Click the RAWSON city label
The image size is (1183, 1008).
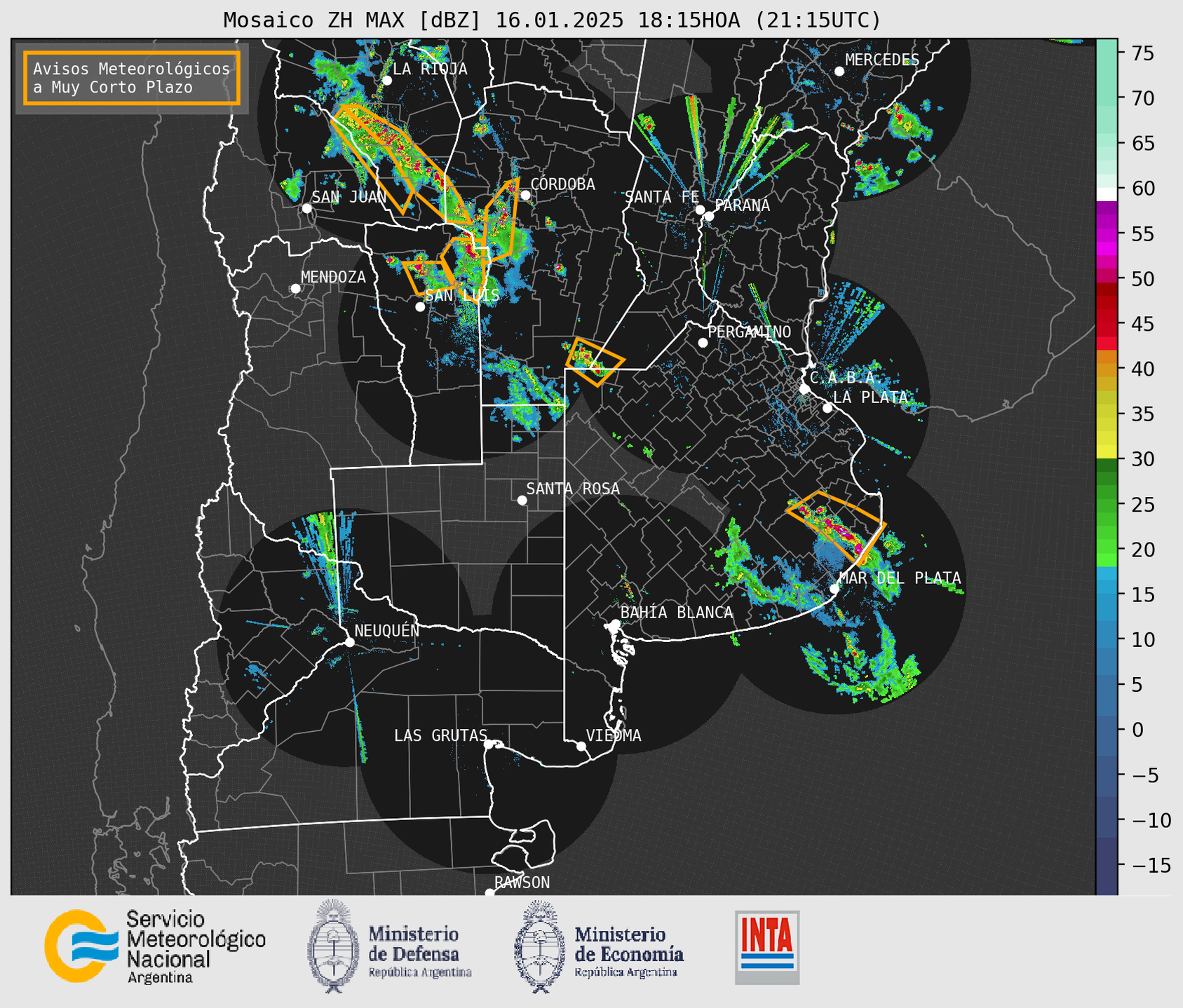point(522,883)
